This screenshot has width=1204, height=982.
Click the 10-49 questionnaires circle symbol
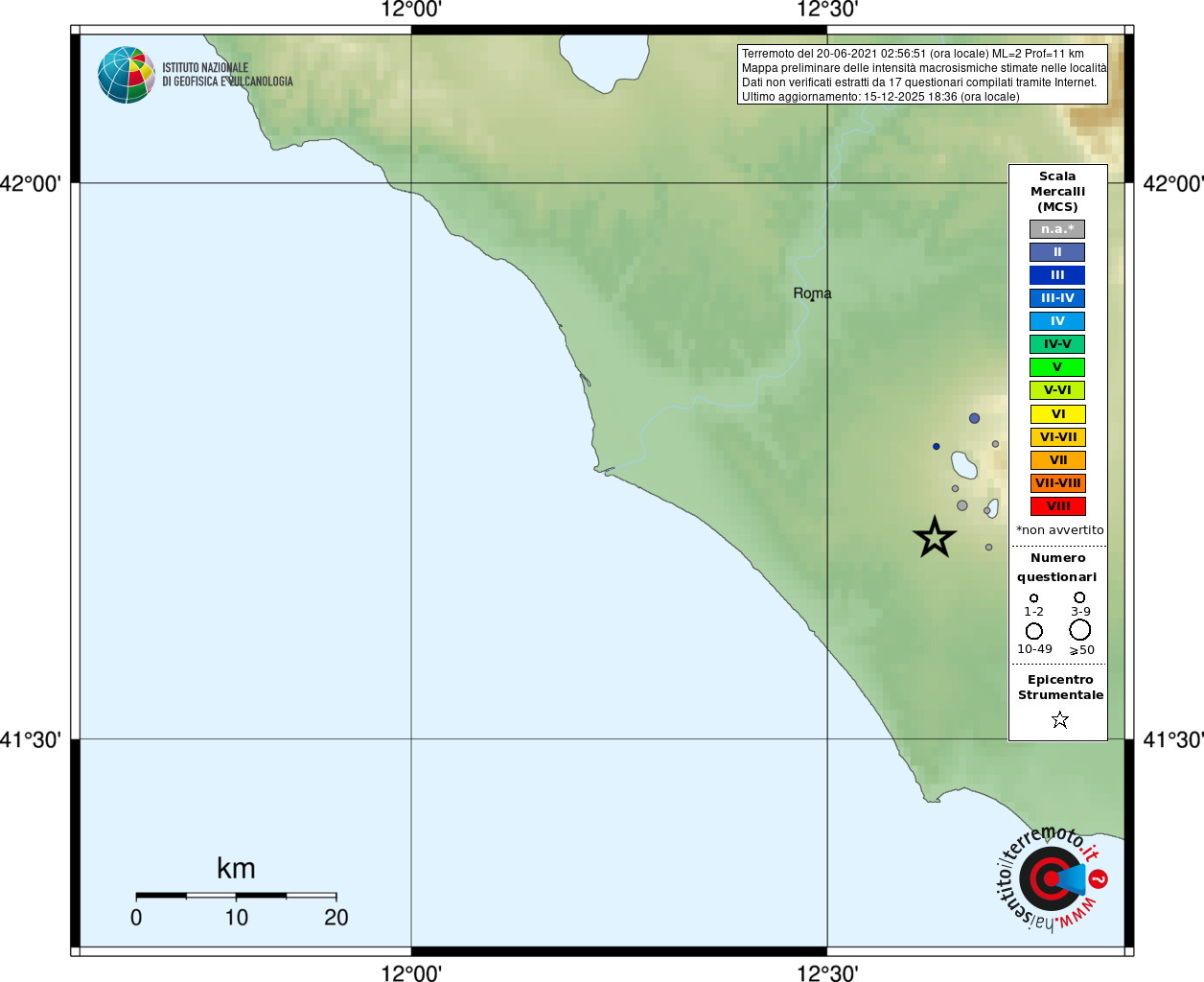coord(1034,631)
